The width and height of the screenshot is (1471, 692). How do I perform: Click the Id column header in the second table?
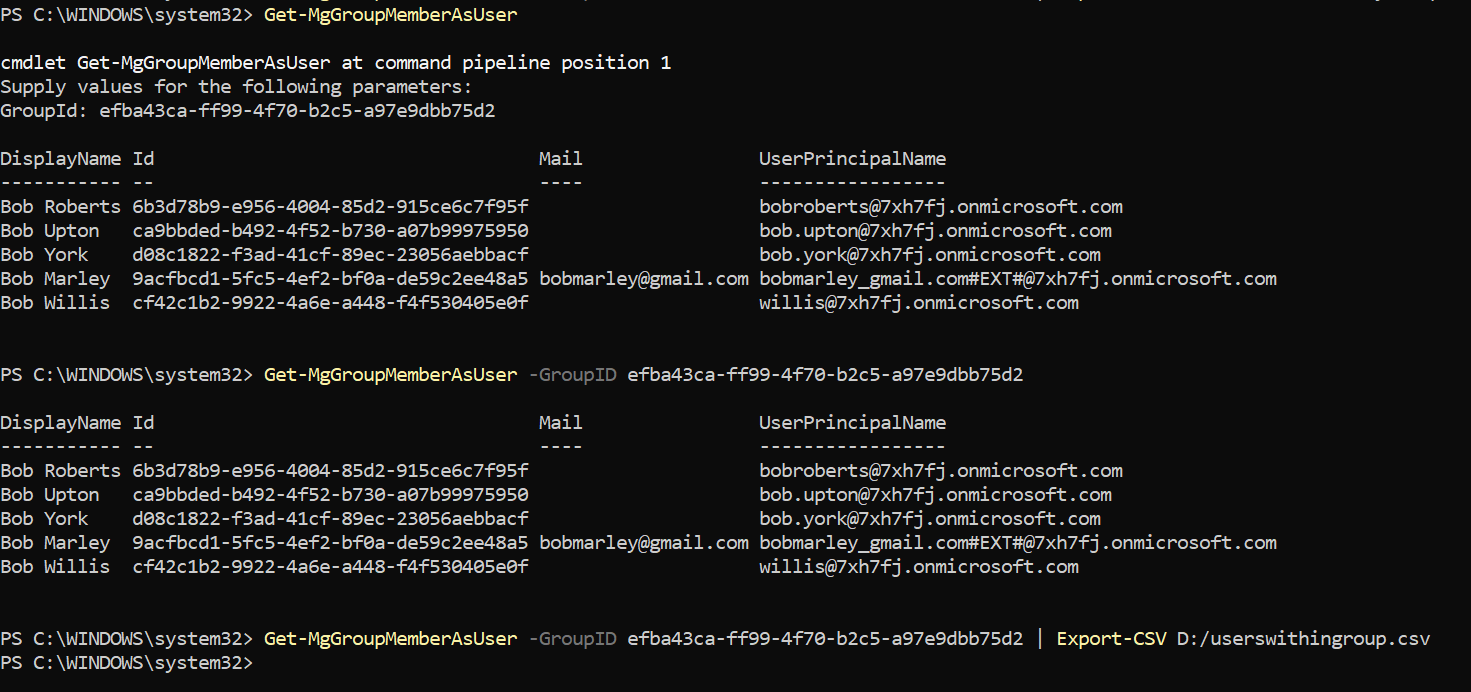pos(143,423)
